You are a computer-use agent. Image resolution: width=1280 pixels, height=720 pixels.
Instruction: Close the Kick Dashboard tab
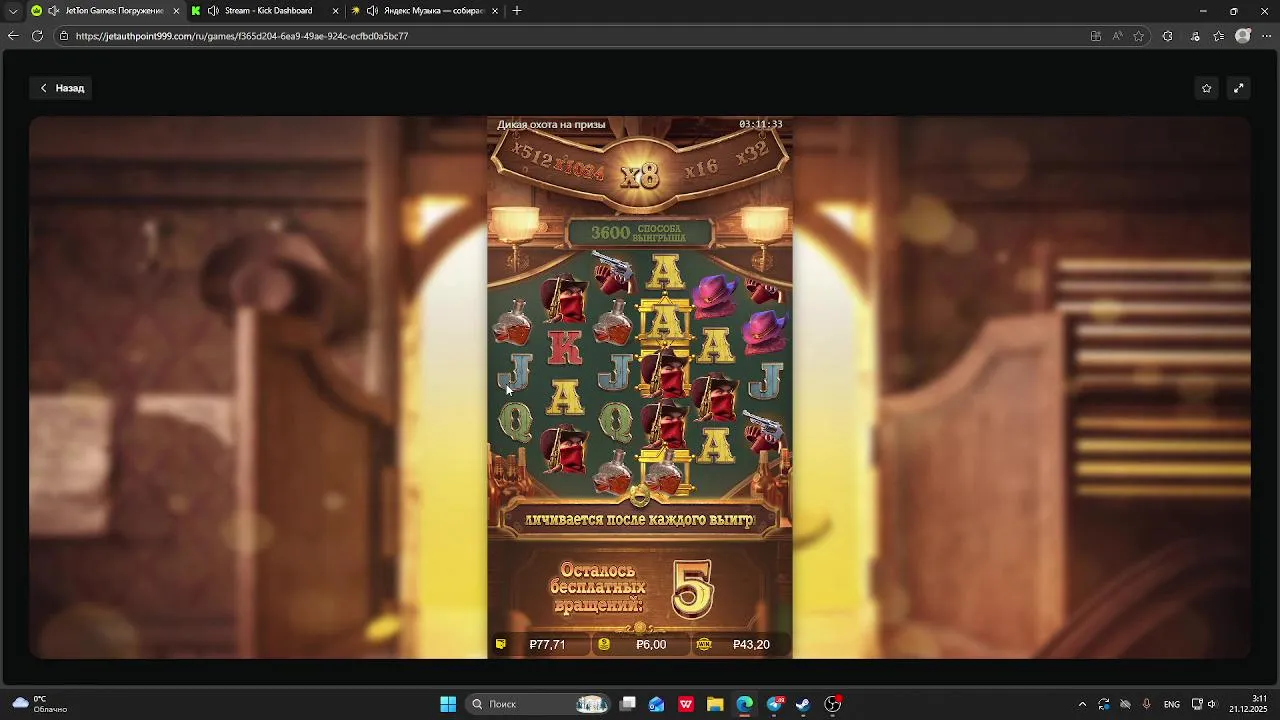tap(335, 11)
